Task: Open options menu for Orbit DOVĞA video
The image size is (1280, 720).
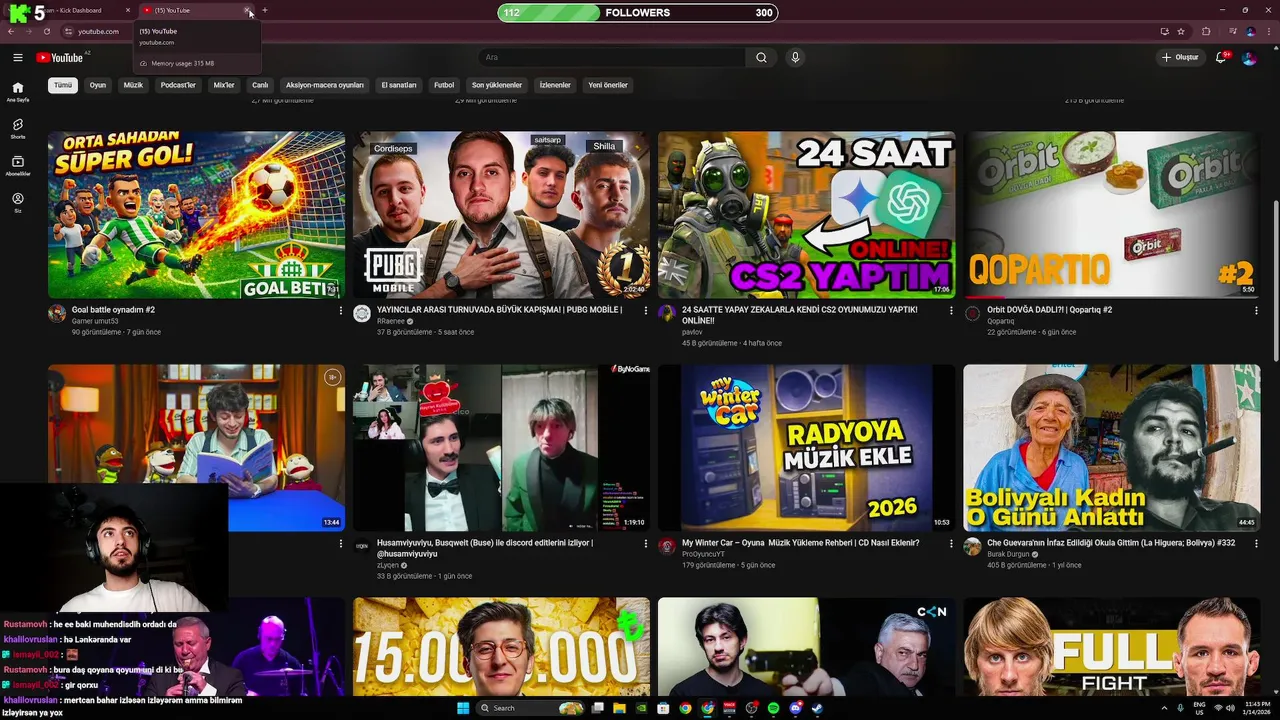Action: (x=1256, y=311)
